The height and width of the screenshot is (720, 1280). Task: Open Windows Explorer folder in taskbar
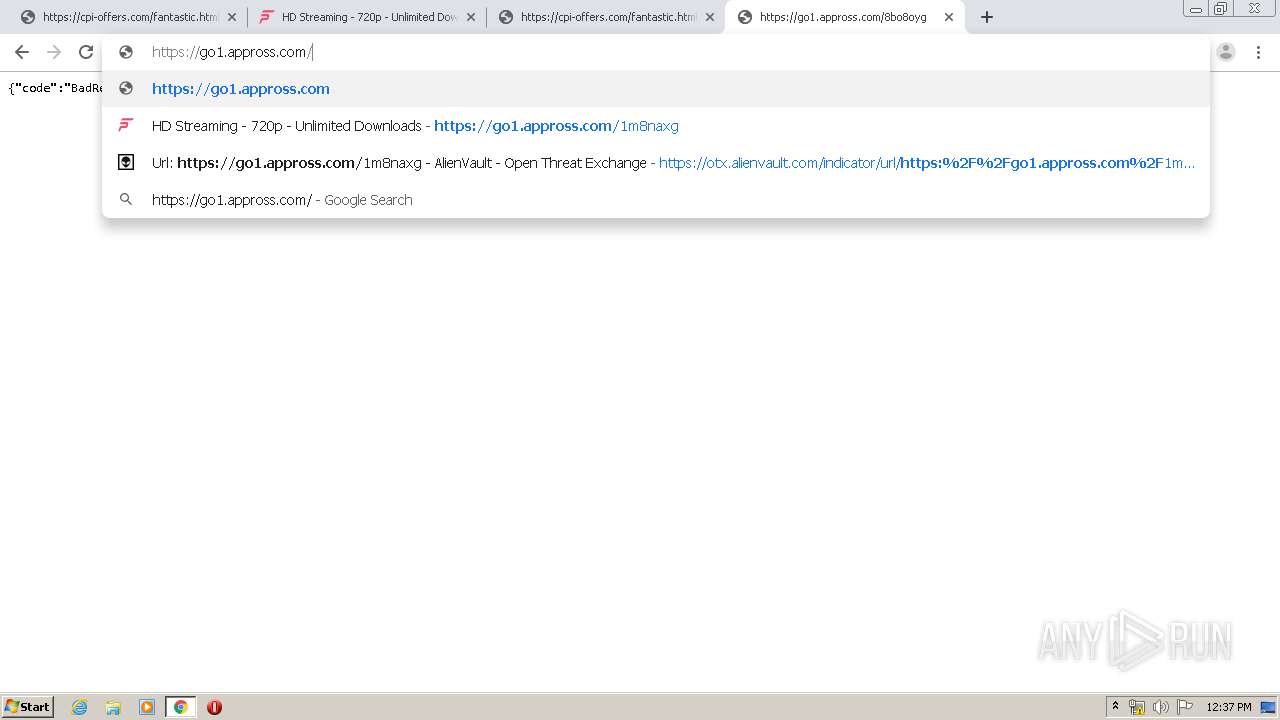click(113, 707)
